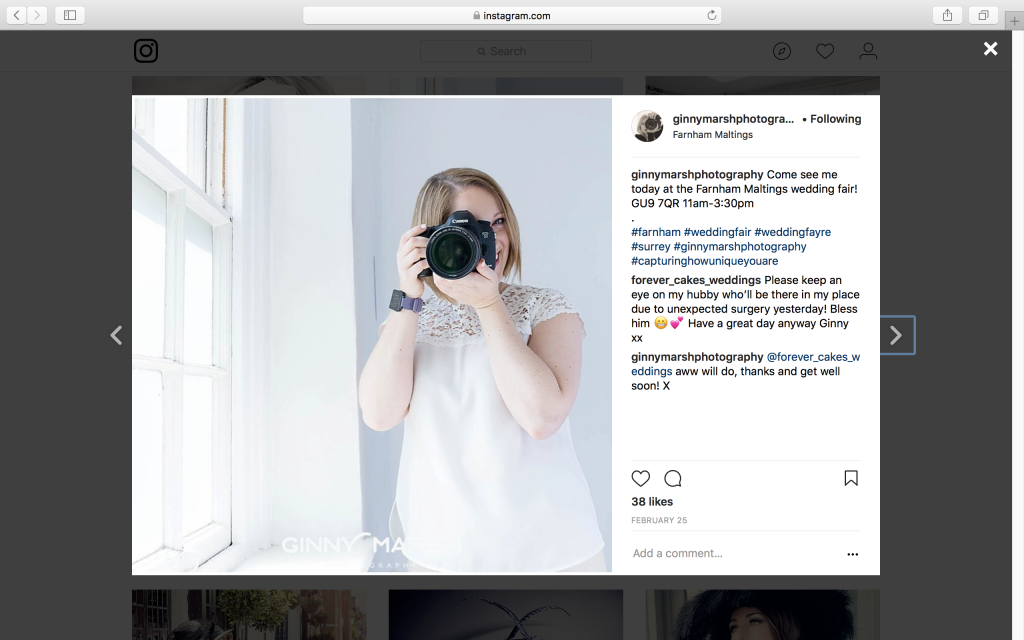Open Safari share button

click(947, 15)
